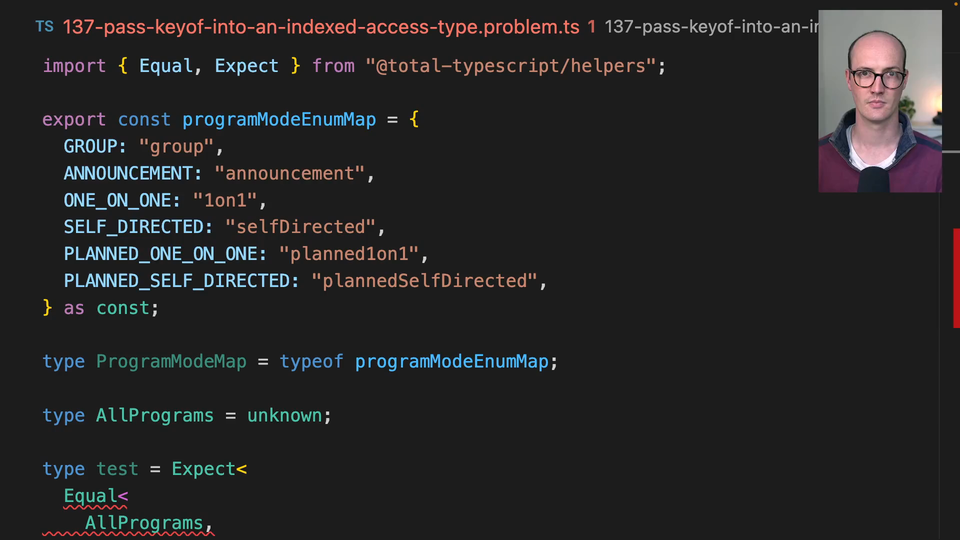Viewport: 960px width, 540px height.
Task: Click the TS file icon on the tab
Action: (44, 27)
